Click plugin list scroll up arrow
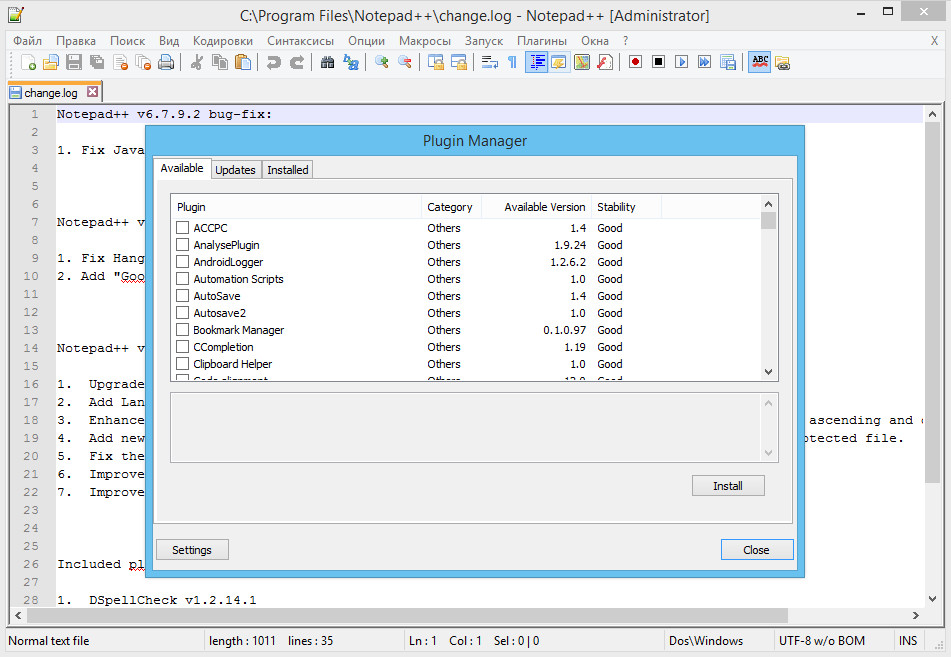 point(768,204)
